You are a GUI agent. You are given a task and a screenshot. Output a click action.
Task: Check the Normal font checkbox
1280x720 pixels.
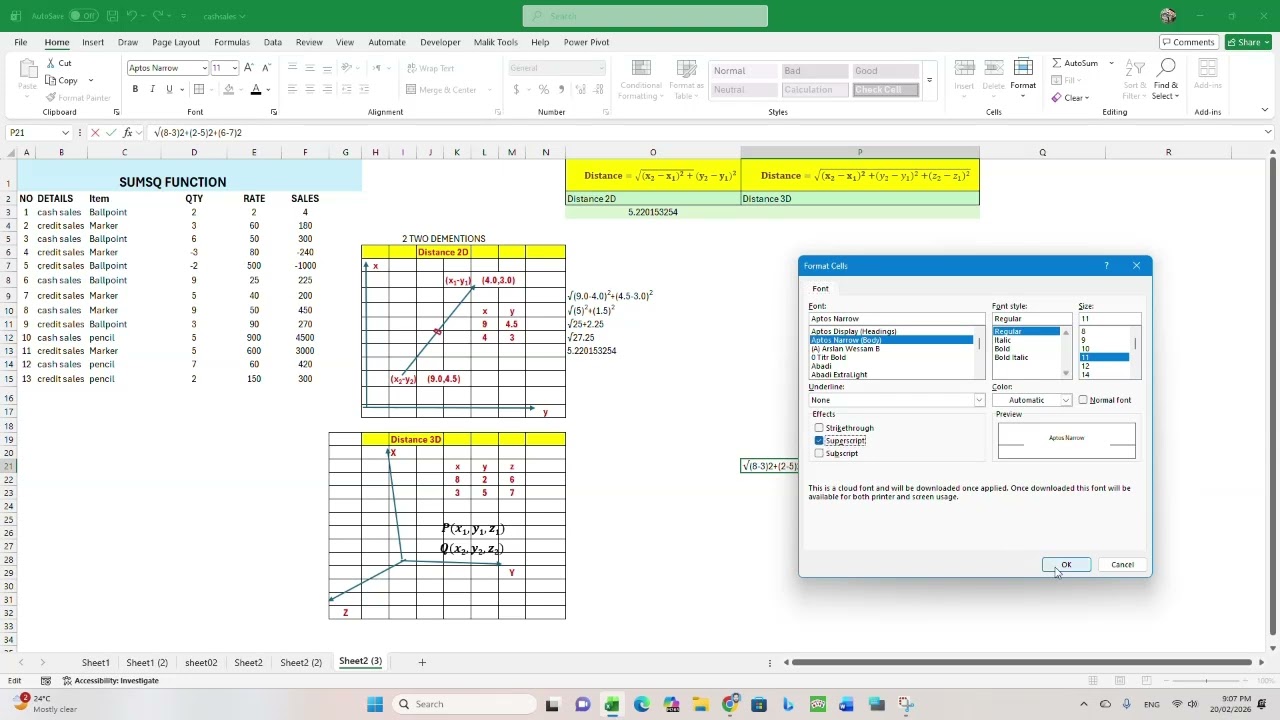pos(1083,400)
